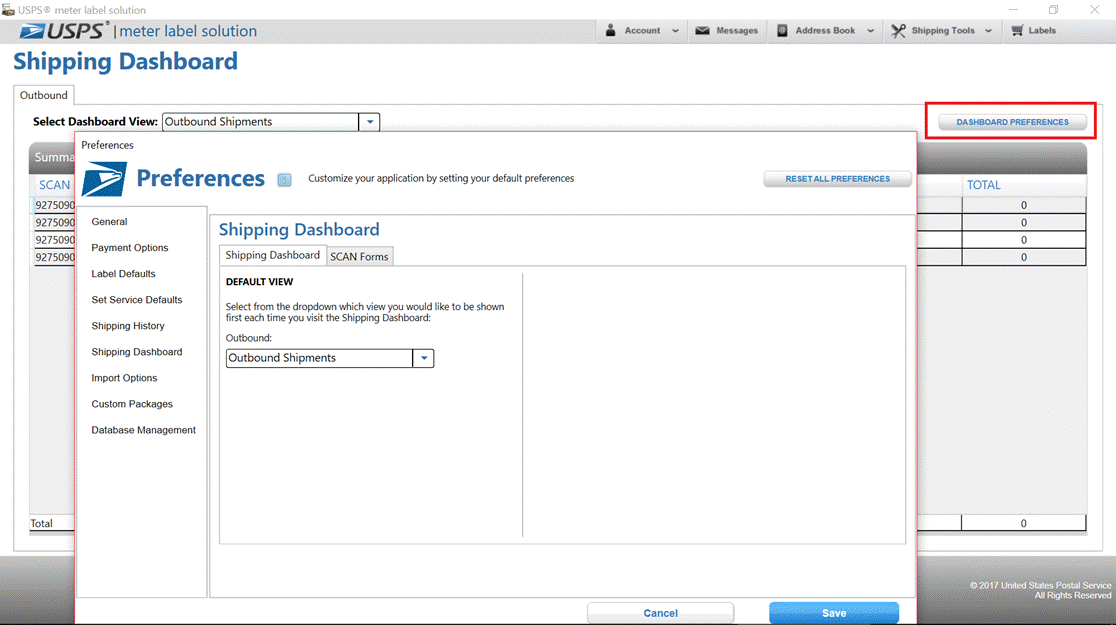Expand the Address Book menu chevron

pyautogui.click(x=870, y=31)
